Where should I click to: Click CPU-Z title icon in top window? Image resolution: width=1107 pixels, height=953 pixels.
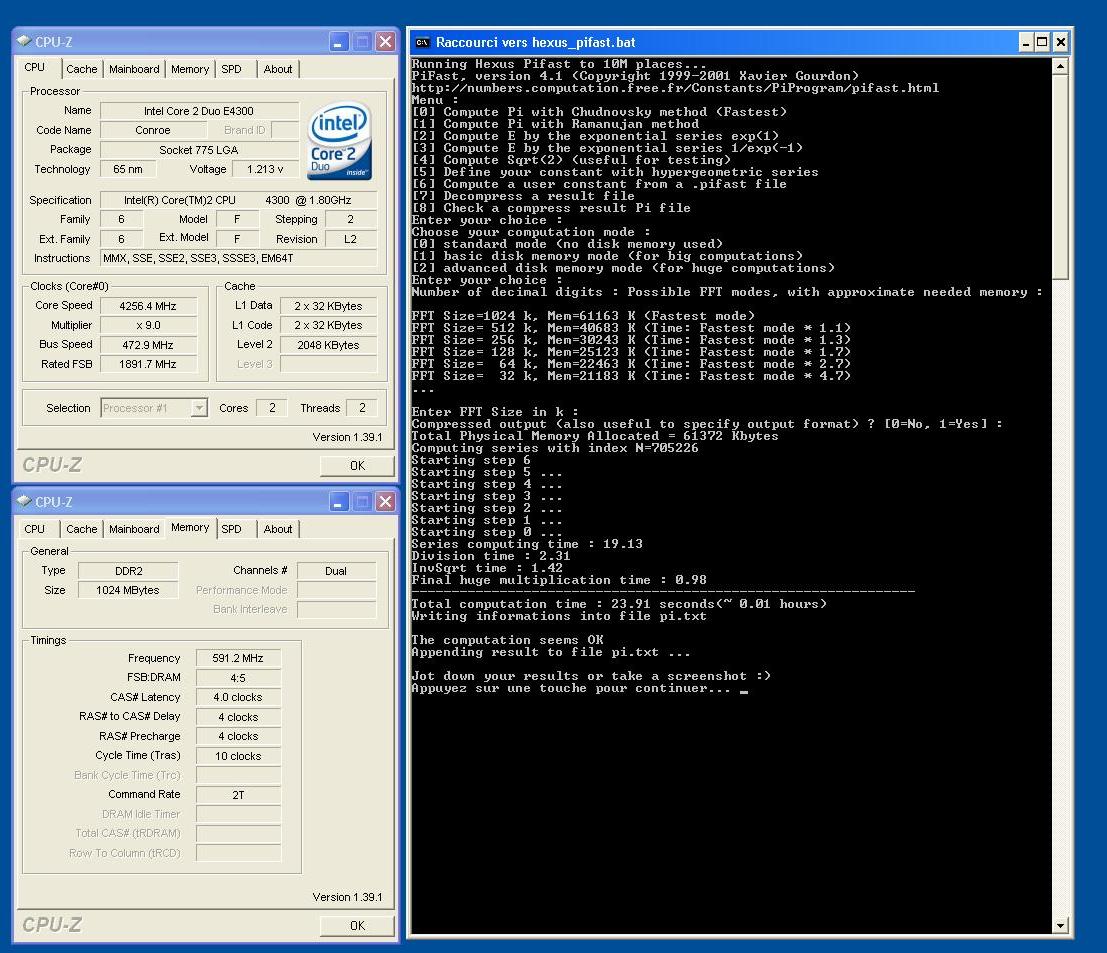pos(24,42)
